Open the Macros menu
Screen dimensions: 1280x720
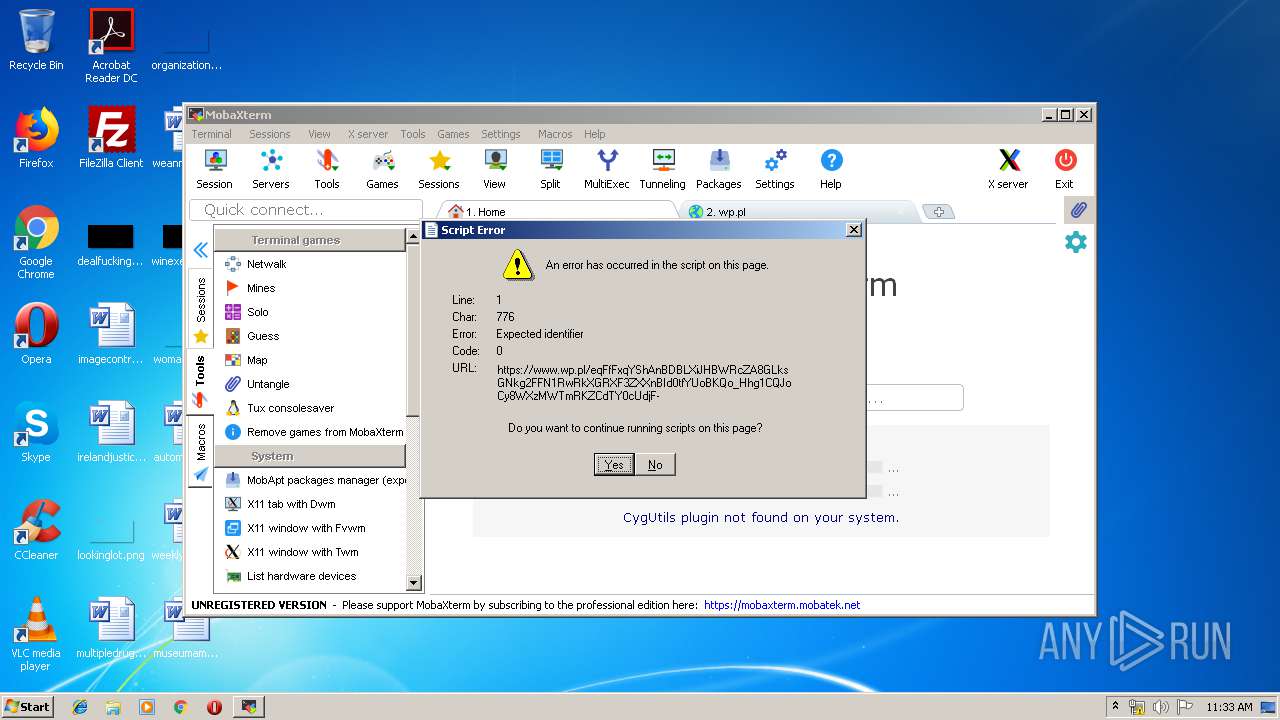pos(555,134)
